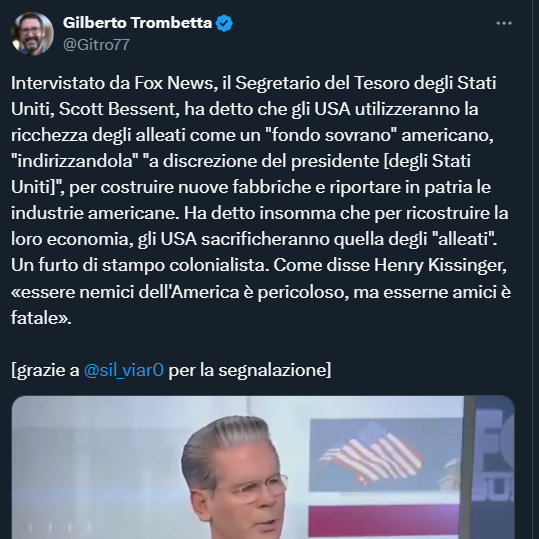This screenshot has width=539, height=539.
Task: Open the profile via name Gilberto Trombetta
Action: pyautogui.click(x=138, y=23)
